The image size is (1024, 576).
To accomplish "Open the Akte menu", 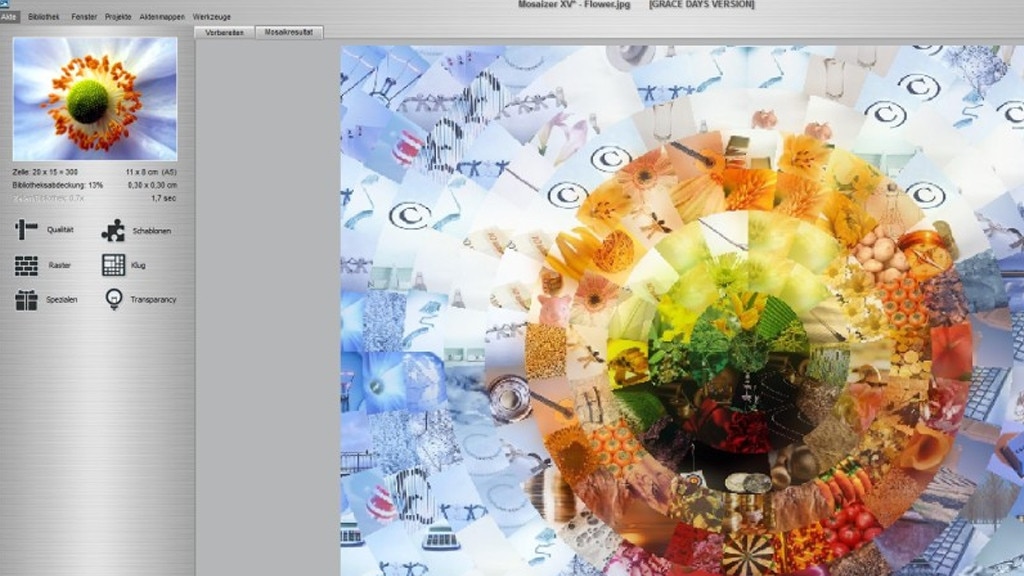I will (9, 16).
